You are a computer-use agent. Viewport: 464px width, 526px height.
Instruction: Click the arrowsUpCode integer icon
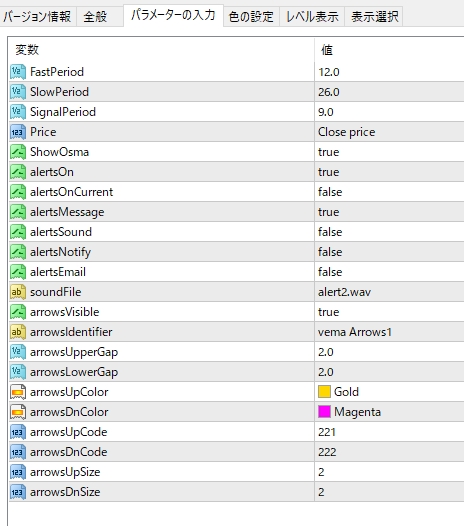17,432
